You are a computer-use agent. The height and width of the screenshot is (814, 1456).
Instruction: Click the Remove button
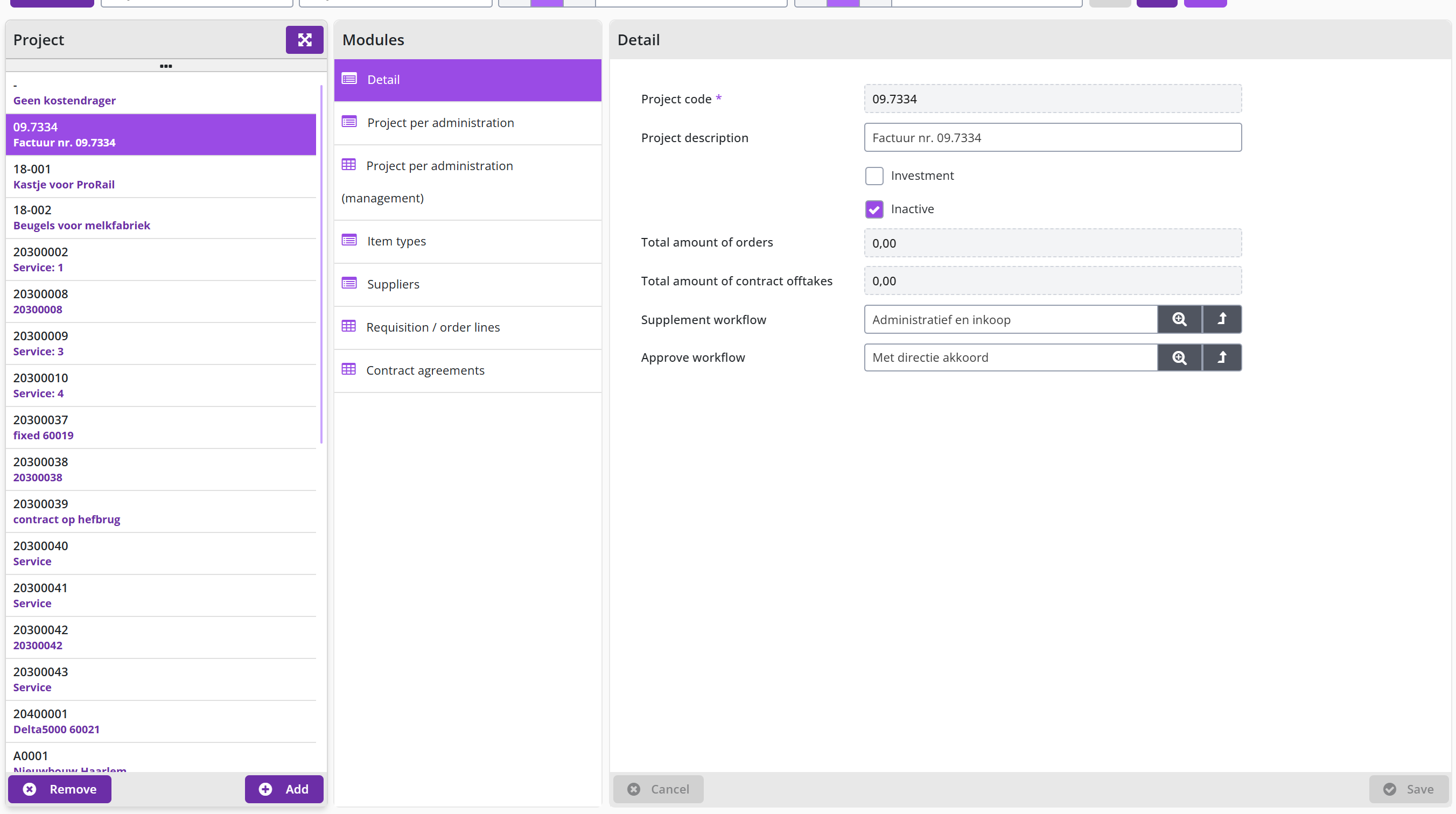click(x=59, y=789)
